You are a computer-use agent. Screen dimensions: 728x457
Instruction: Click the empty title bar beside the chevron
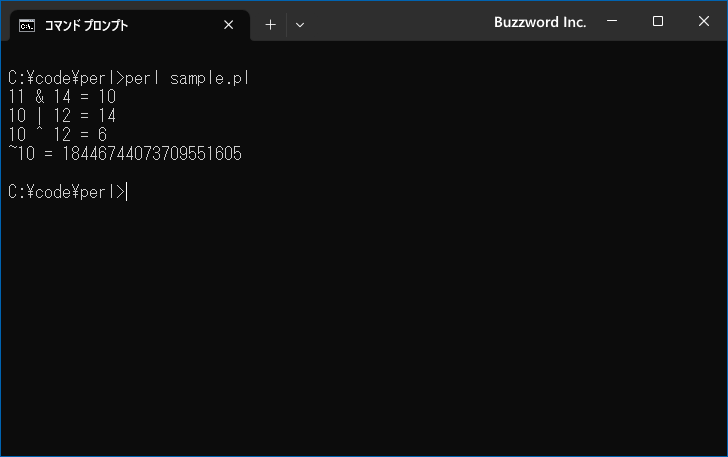[399, 21]
